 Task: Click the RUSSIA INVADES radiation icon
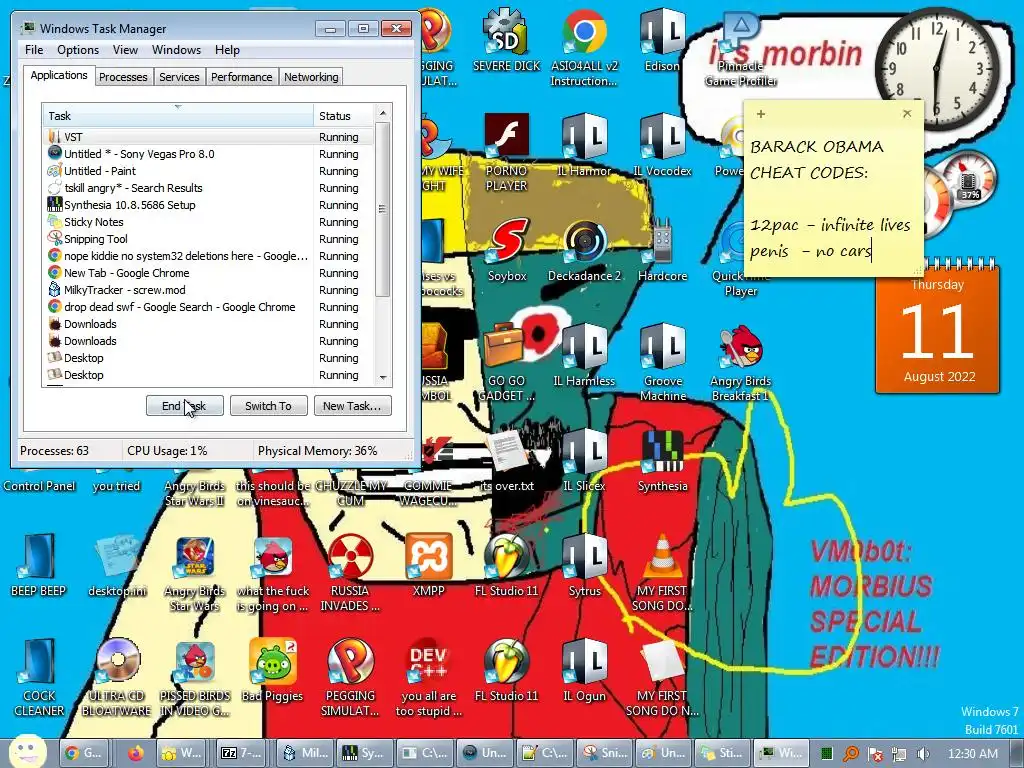(350, 573)
